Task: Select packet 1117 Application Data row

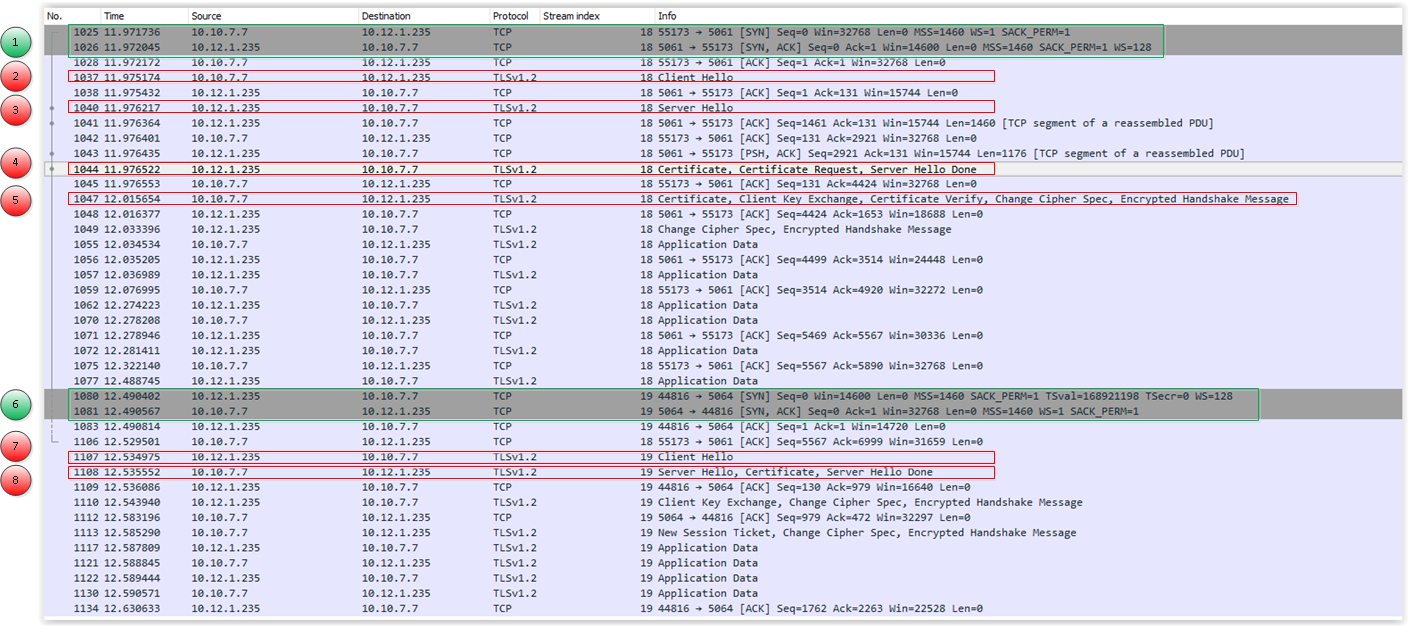Action: 722,548
